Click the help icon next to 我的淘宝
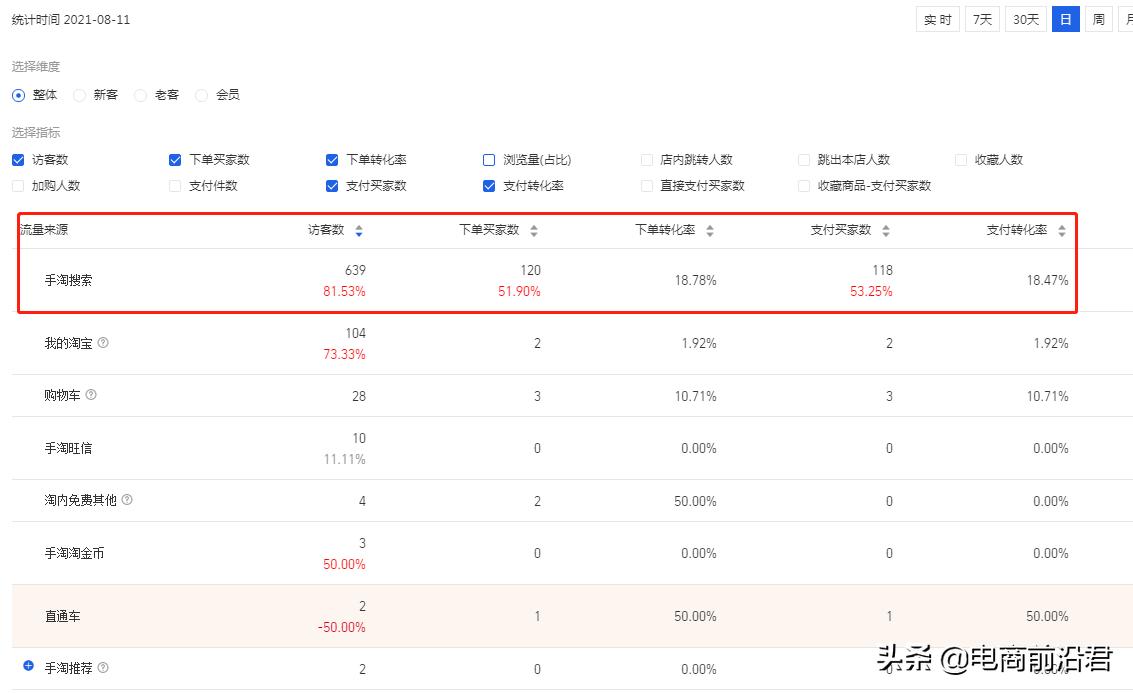 (103, 342)
